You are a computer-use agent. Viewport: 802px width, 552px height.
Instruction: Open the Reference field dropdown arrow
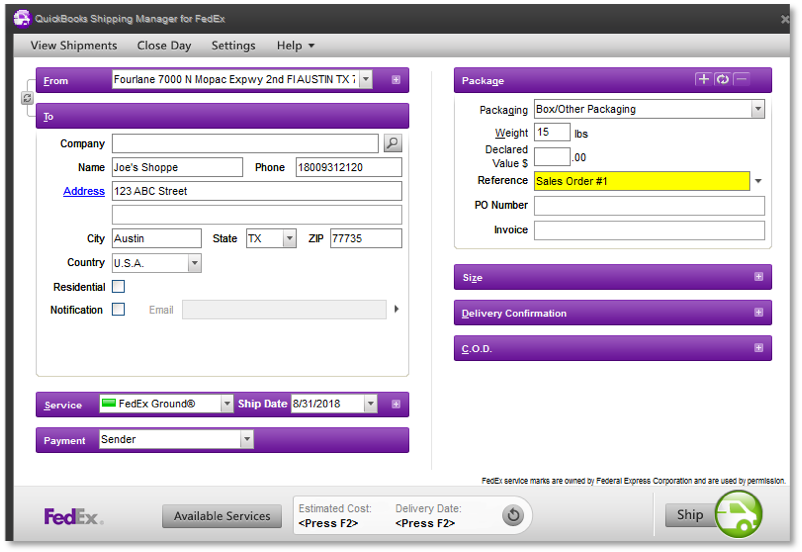tap(759, 181)
